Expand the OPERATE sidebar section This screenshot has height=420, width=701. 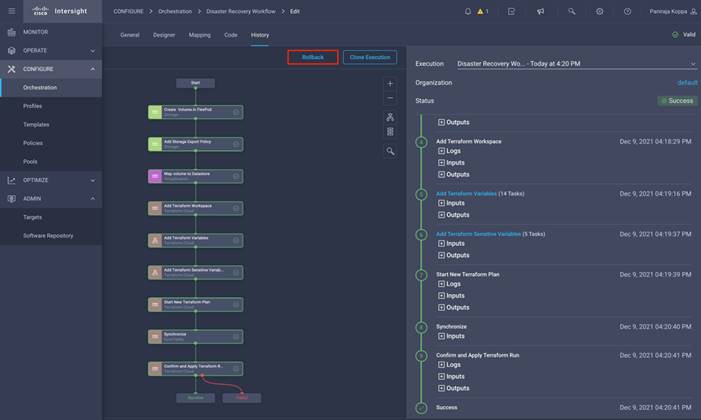coord(51,51)
